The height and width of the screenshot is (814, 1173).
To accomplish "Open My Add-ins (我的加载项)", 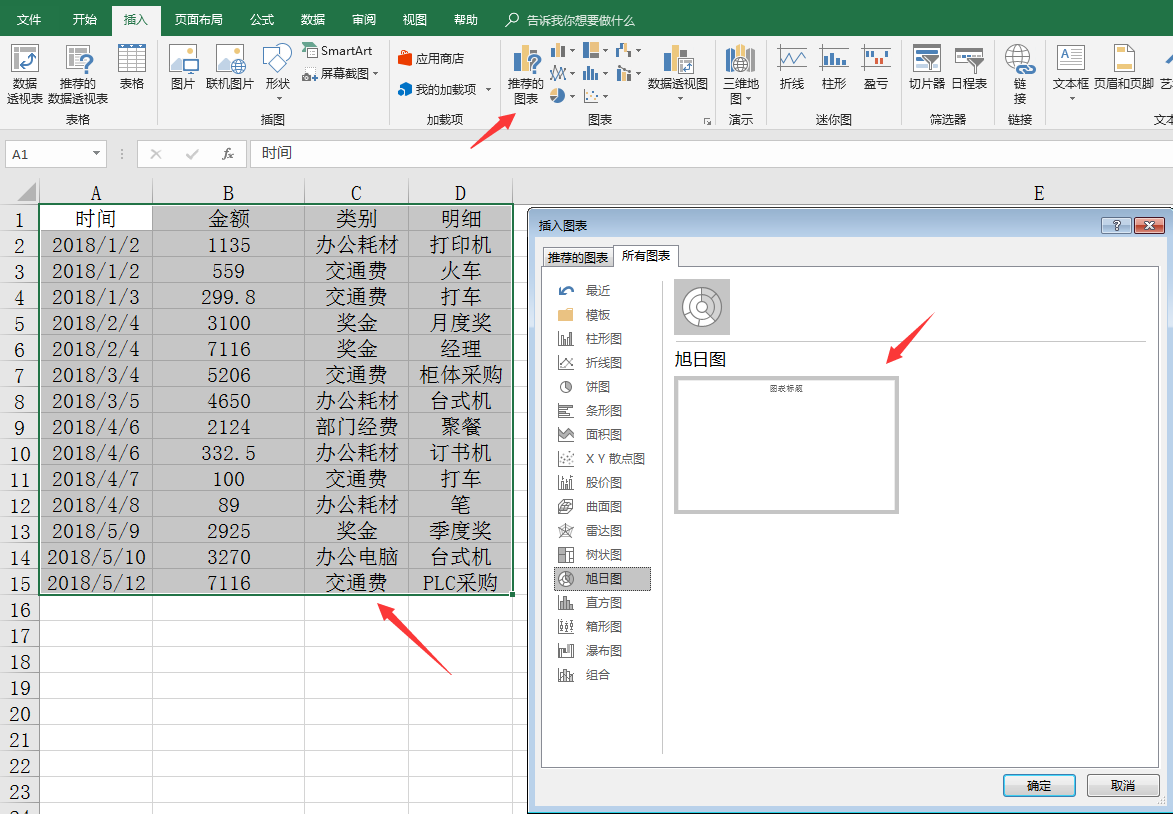I will coord(444,90).
